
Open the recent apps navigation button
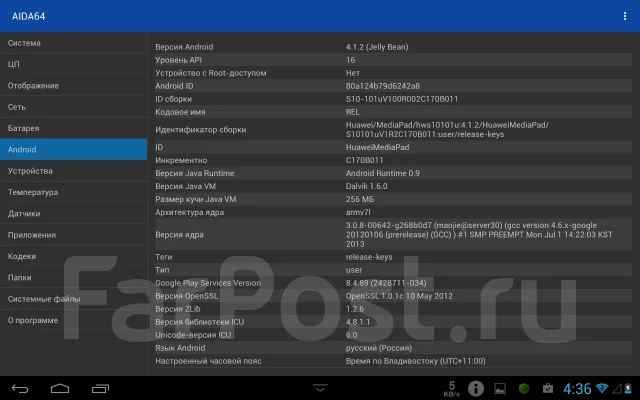point(100,389)
